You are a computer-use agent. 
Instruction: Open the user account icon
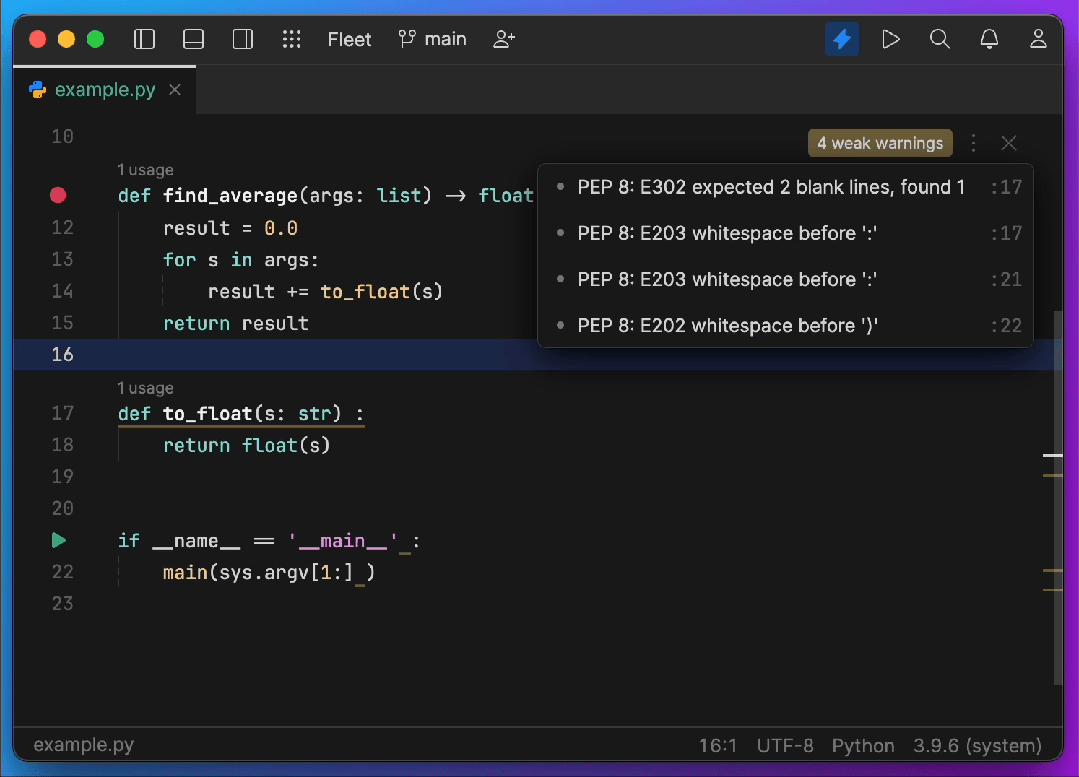coord(1038,39)
